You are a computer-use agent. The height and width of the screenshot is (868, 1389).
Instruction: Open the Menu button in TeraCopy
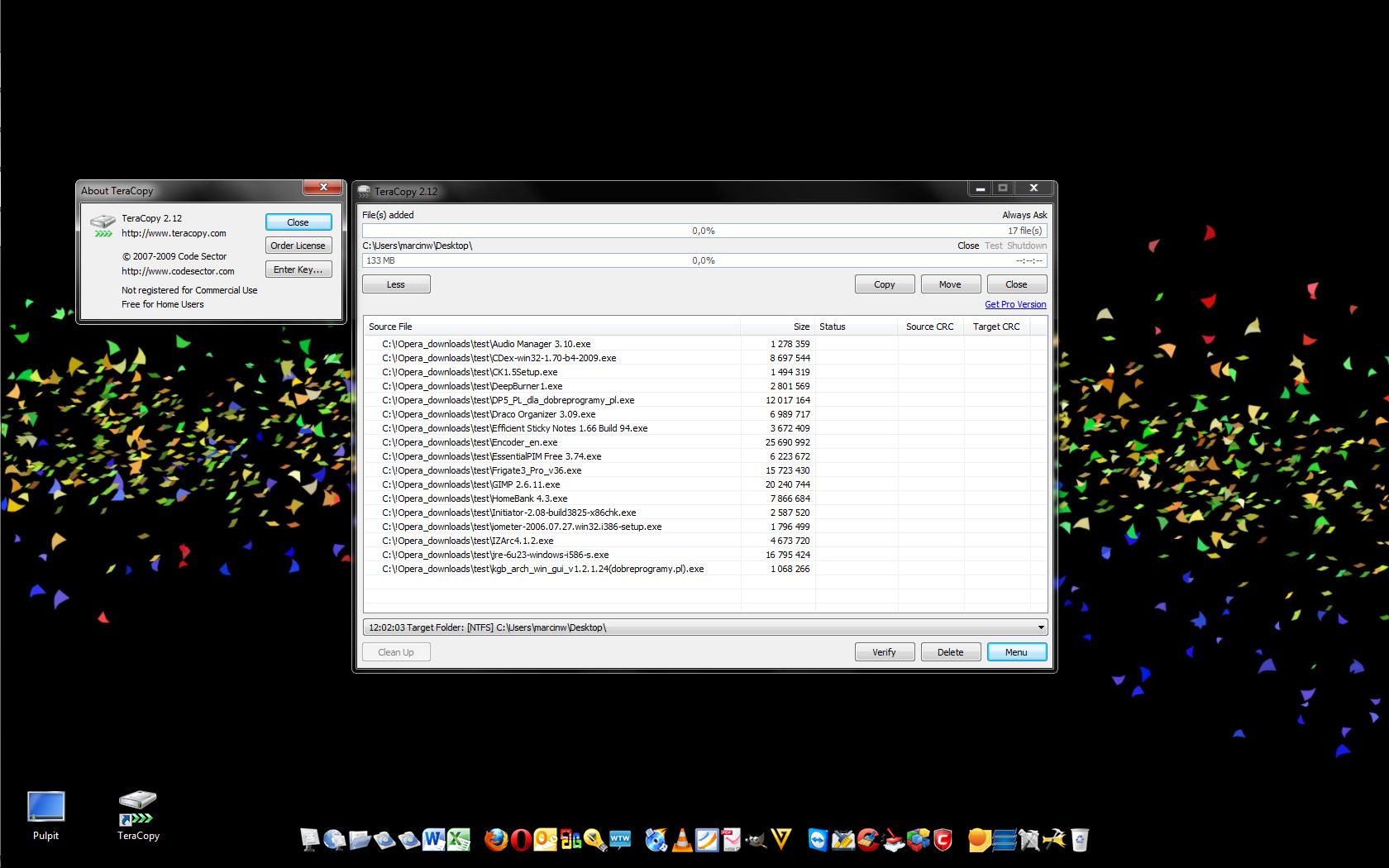(x=1017, y=652)
